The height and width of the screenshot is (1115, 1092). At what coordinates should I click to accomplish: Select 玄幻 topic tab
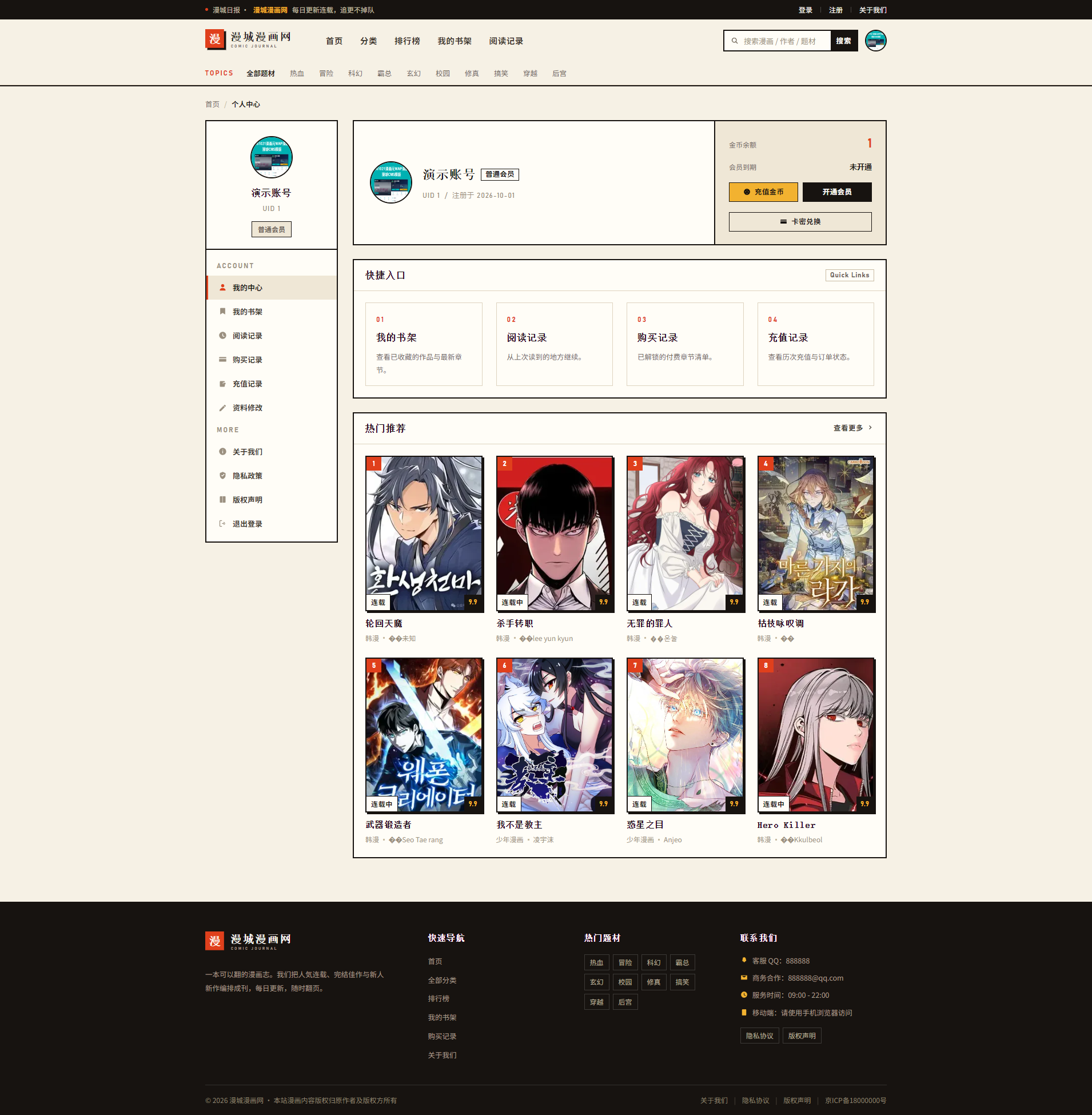(413, 73)
